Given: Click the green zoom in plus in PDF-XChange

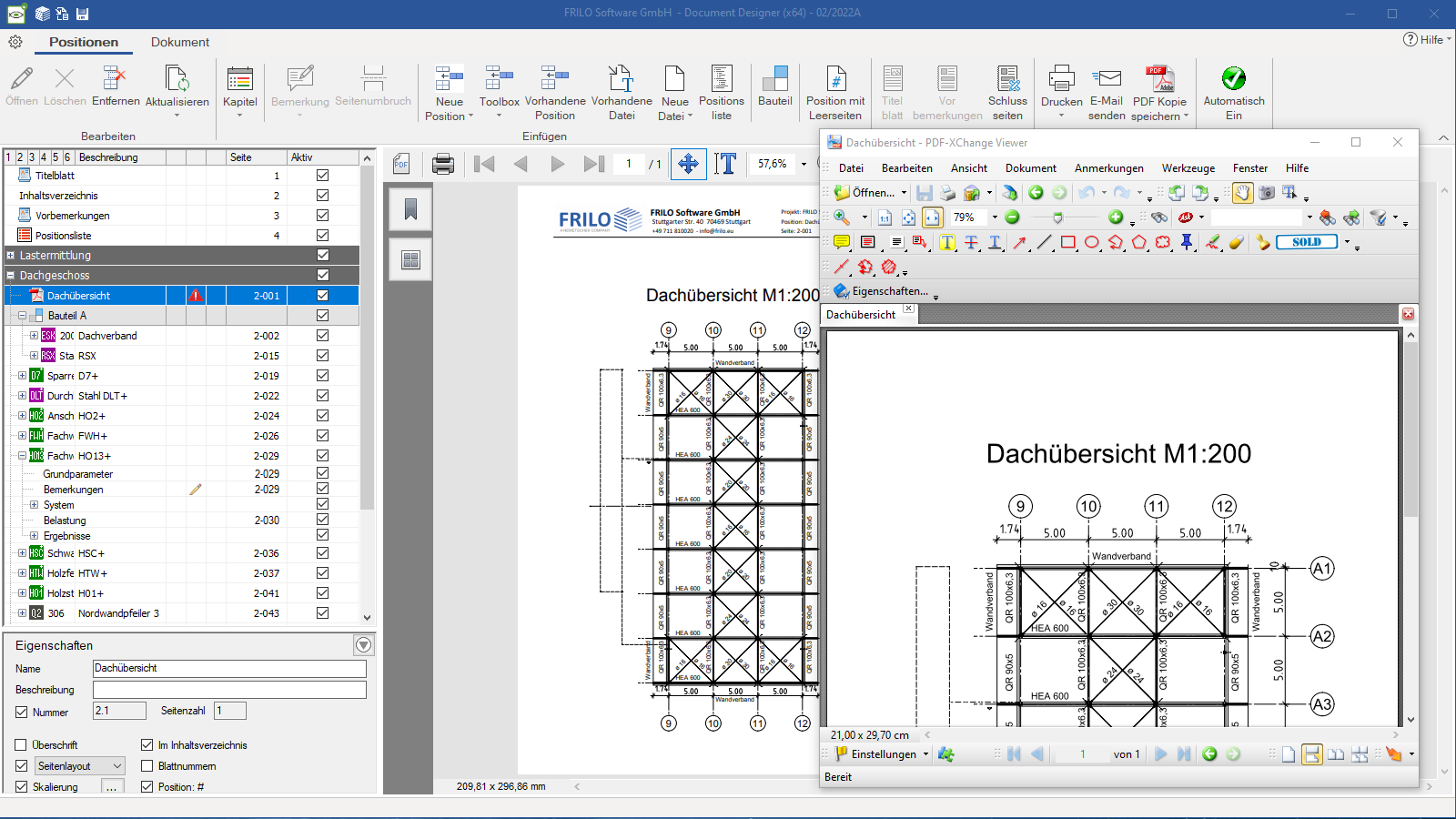Looking at the screenshot, I should [1116, 217].
